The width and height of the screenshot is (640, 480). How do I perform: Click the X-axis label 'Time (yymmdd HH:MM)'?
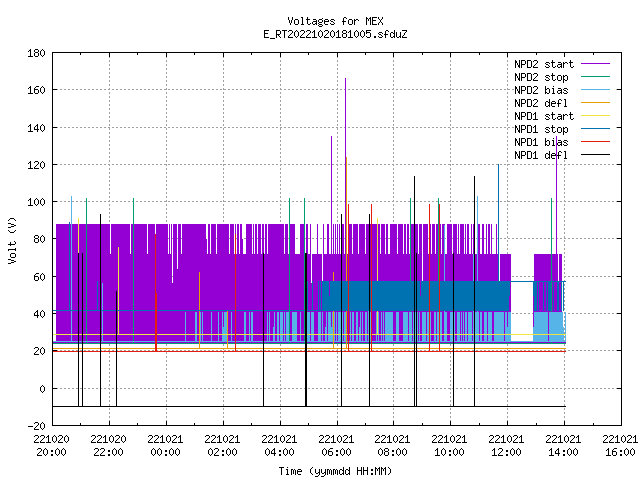(335, 471)
